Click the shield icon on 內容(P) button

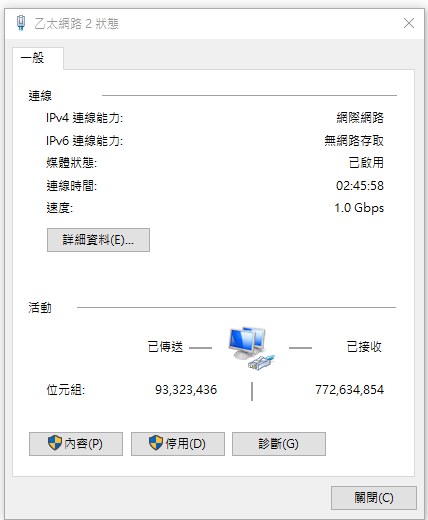(55, 443)
